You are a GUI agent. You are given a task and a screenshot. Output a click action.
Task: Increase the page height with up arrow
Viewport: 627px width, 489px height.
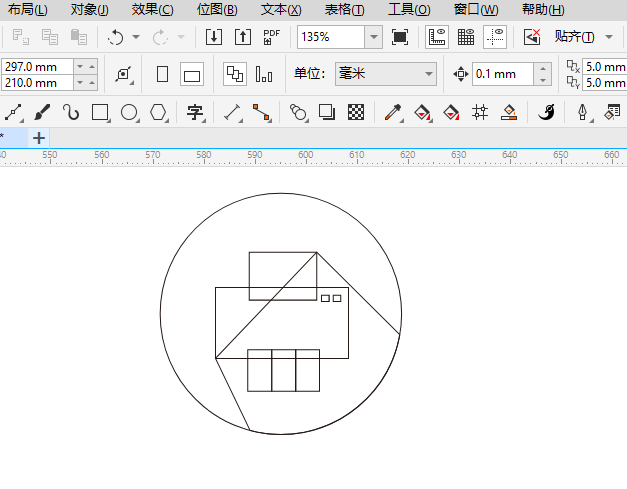coord(92,82)
